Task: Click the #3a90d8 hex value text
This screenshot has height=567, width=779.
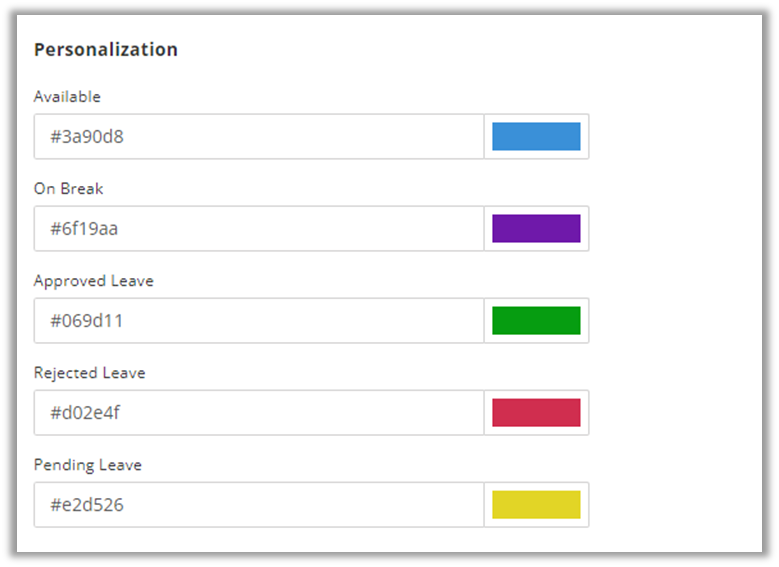Action: pos(87,137)
